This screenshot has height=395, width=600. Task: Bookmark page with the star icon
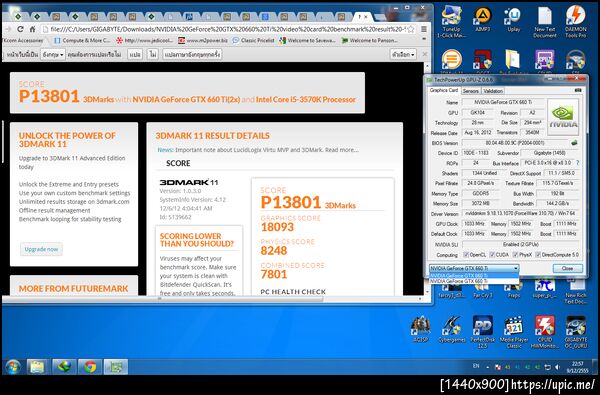[x=411, y=29]
